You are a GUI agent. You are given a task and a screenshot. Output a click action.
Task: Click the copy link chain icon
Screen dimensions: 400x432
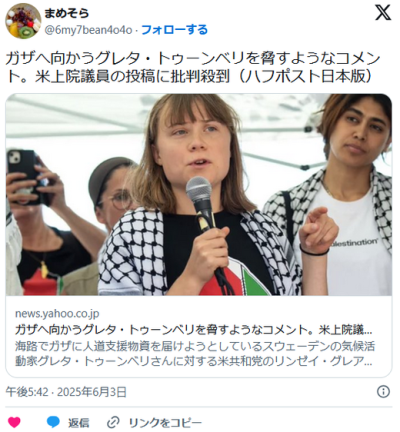pyautogui.click(x=113, y=423)
